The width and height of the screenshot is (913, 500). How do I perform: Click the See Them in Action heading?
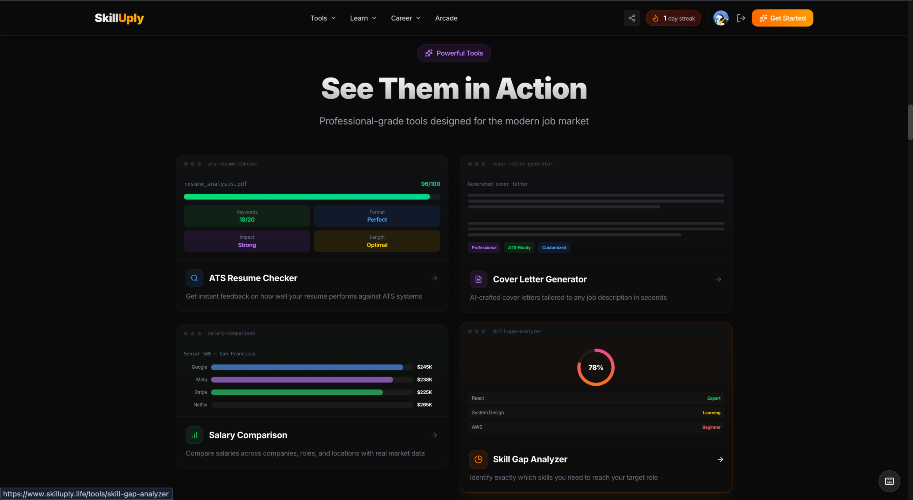(454, 89)
